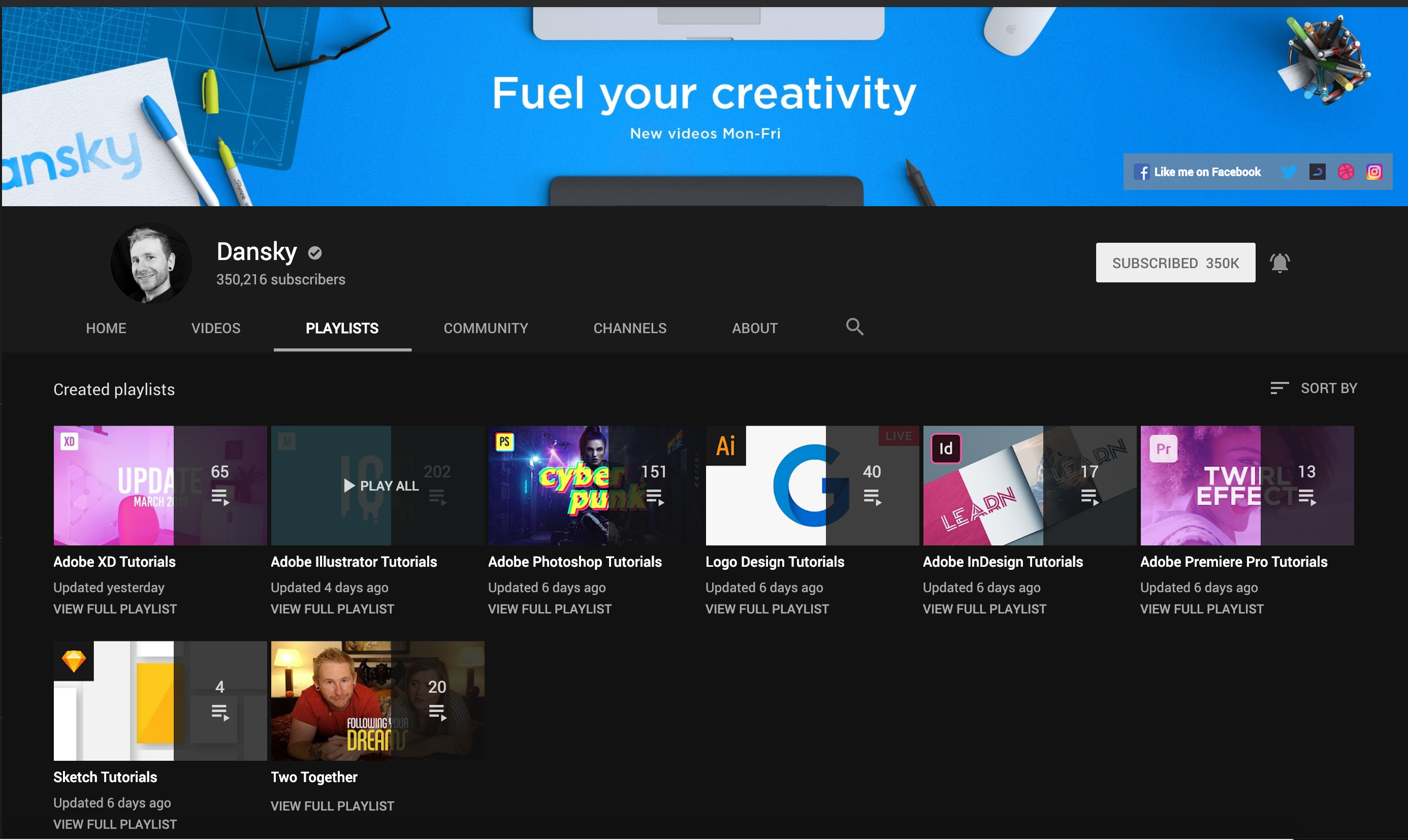Click the verified checkmark badge beside Dansky
This screenshot has width=1408, height=840.
pos(315,253)
